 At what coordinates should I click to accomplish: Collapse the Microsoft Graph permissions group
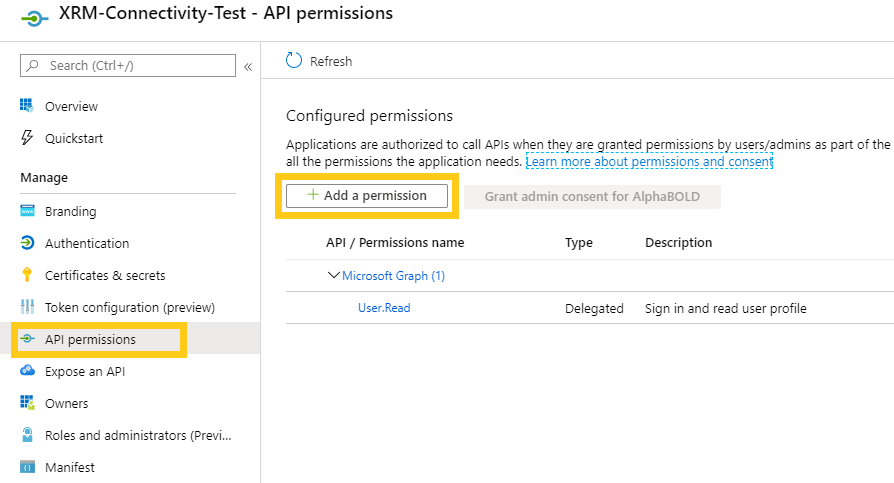(x=334, y=275)
